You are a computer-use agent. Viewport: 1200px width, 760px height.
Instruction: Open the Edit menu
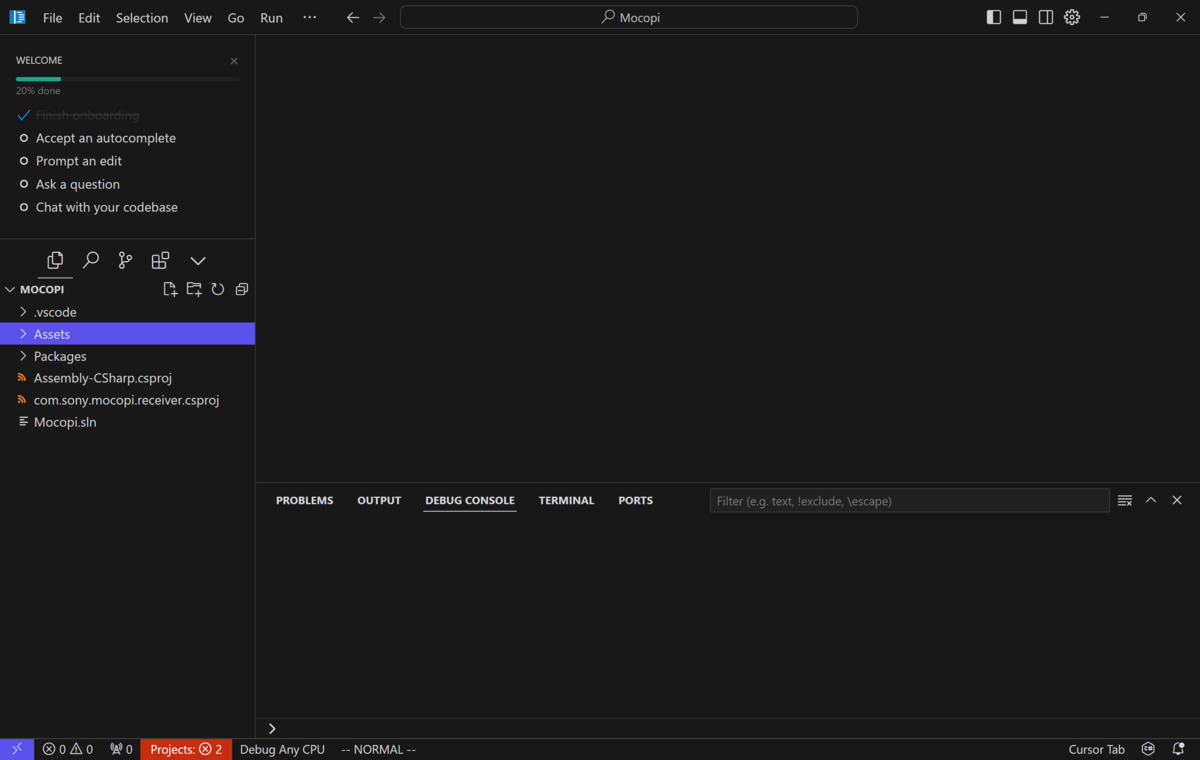point(89,18)
